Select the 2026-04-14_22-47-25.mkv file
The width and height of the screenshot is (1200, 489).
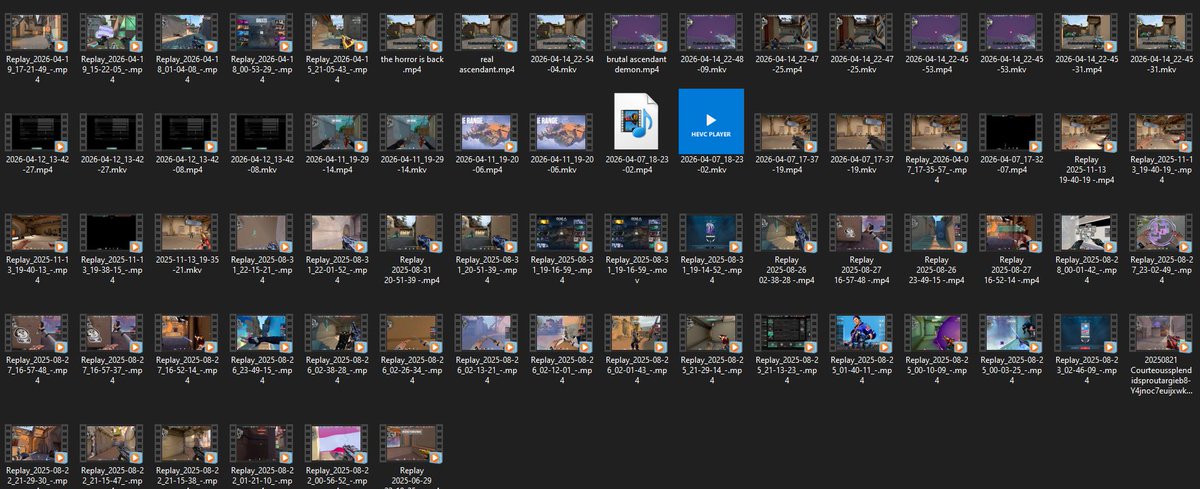coord(861,44)
